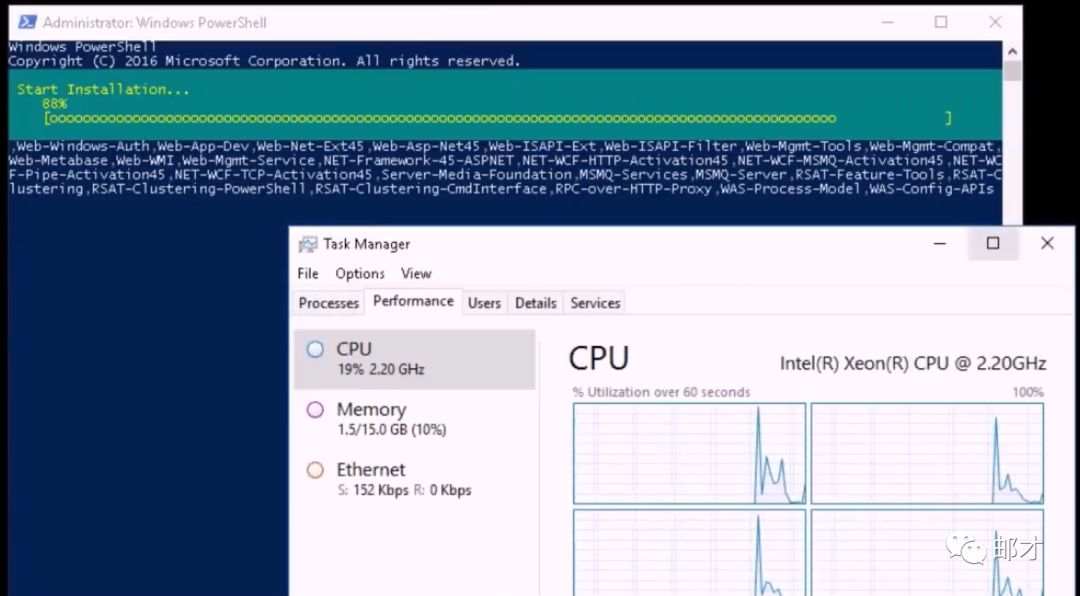Open the View menu in Task Manager
This screenshot has height=596, width=1080.
pyautogui.click(x=416, y=273)
